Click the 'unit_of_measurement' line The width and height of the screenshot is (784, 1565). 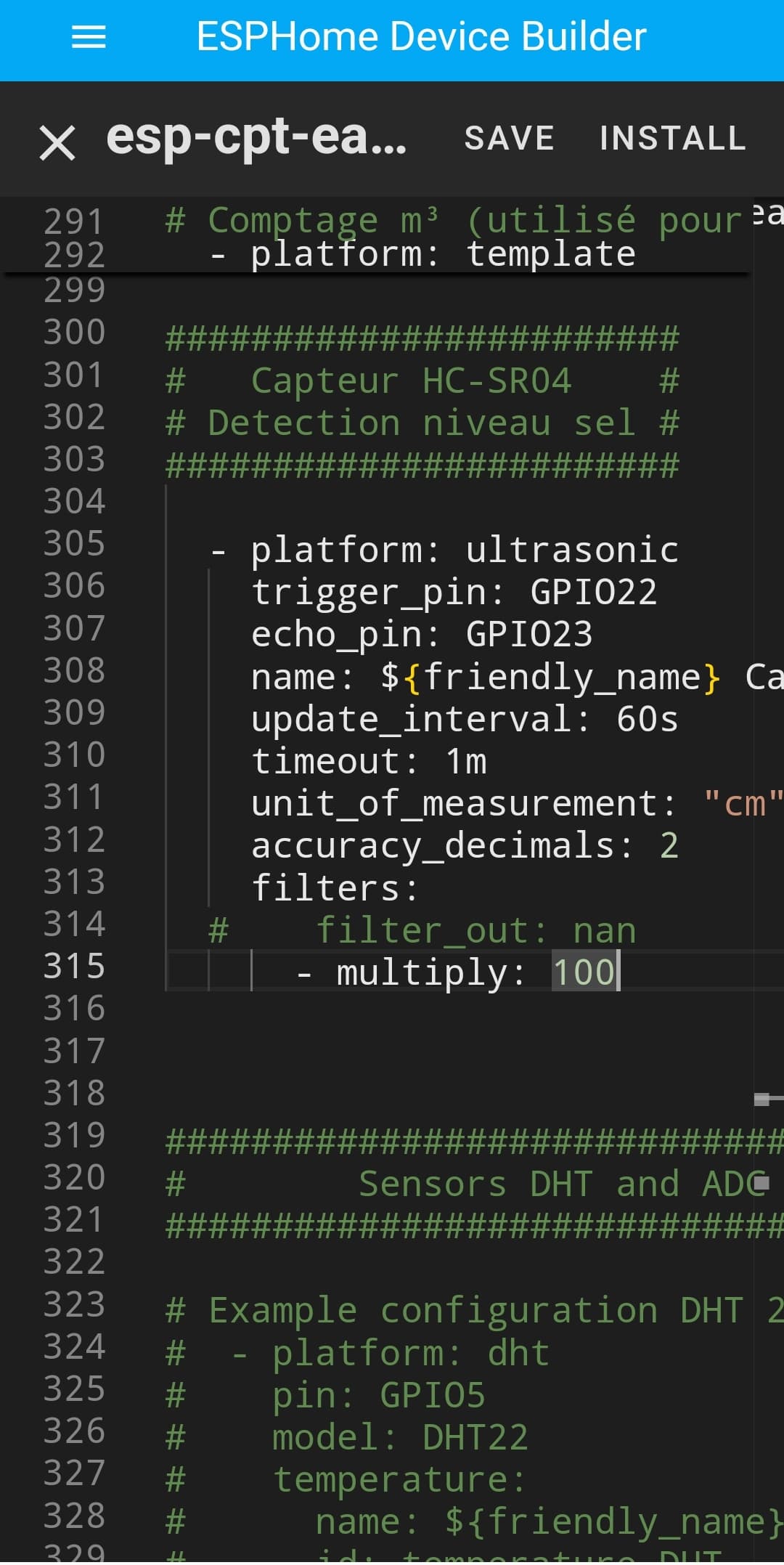pyautogui.click(x=517, y=803)
